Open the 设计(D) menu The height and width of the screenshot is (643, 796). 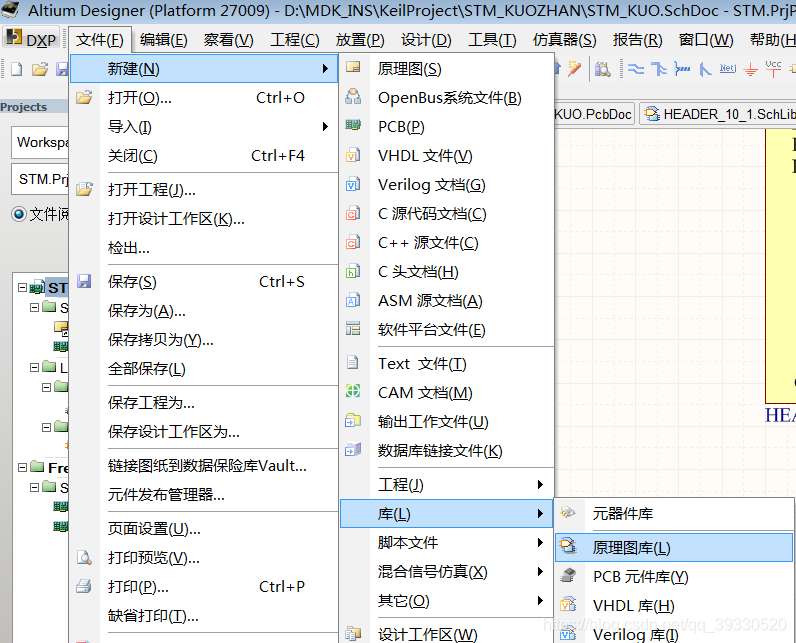(x=426, y=40)
